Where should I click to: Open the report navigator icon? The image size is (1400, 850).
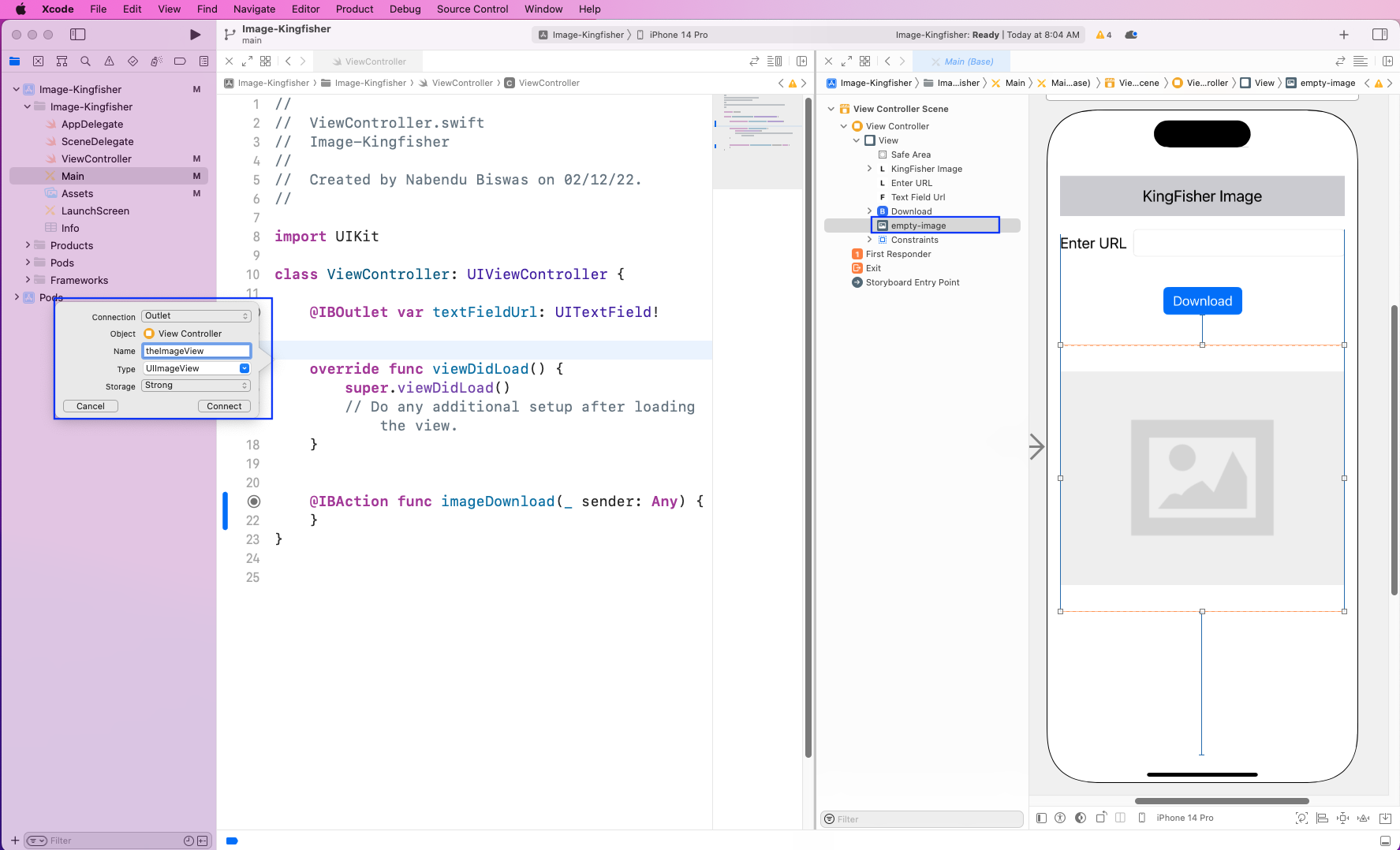[203, 62]
